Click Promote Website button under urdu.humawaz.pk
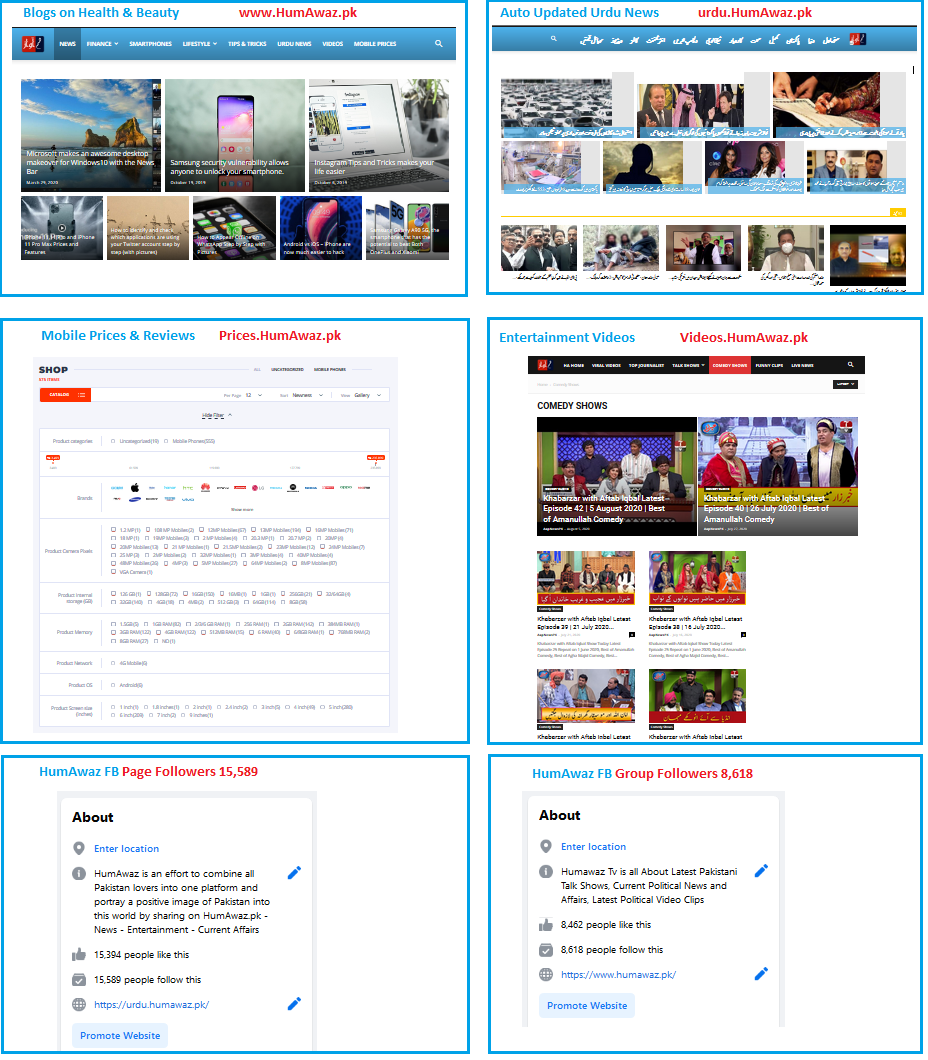This screenshot has height=1060, width=928. 120,1036
